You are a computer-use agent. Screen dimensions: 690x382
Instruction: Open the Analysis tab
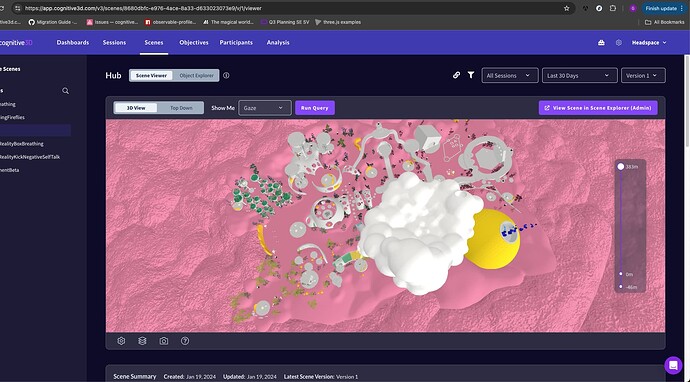(278, 43)
